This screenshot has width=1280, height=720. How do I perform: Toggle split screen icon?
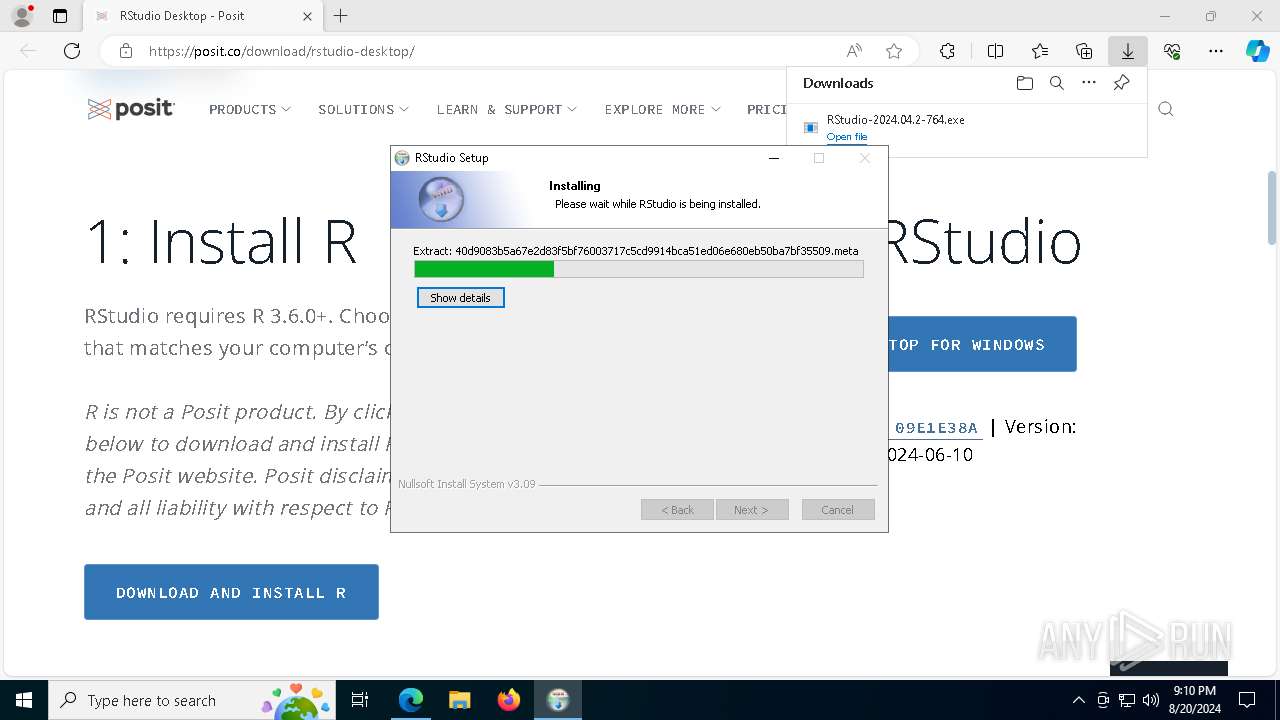(x=995, y=51)
